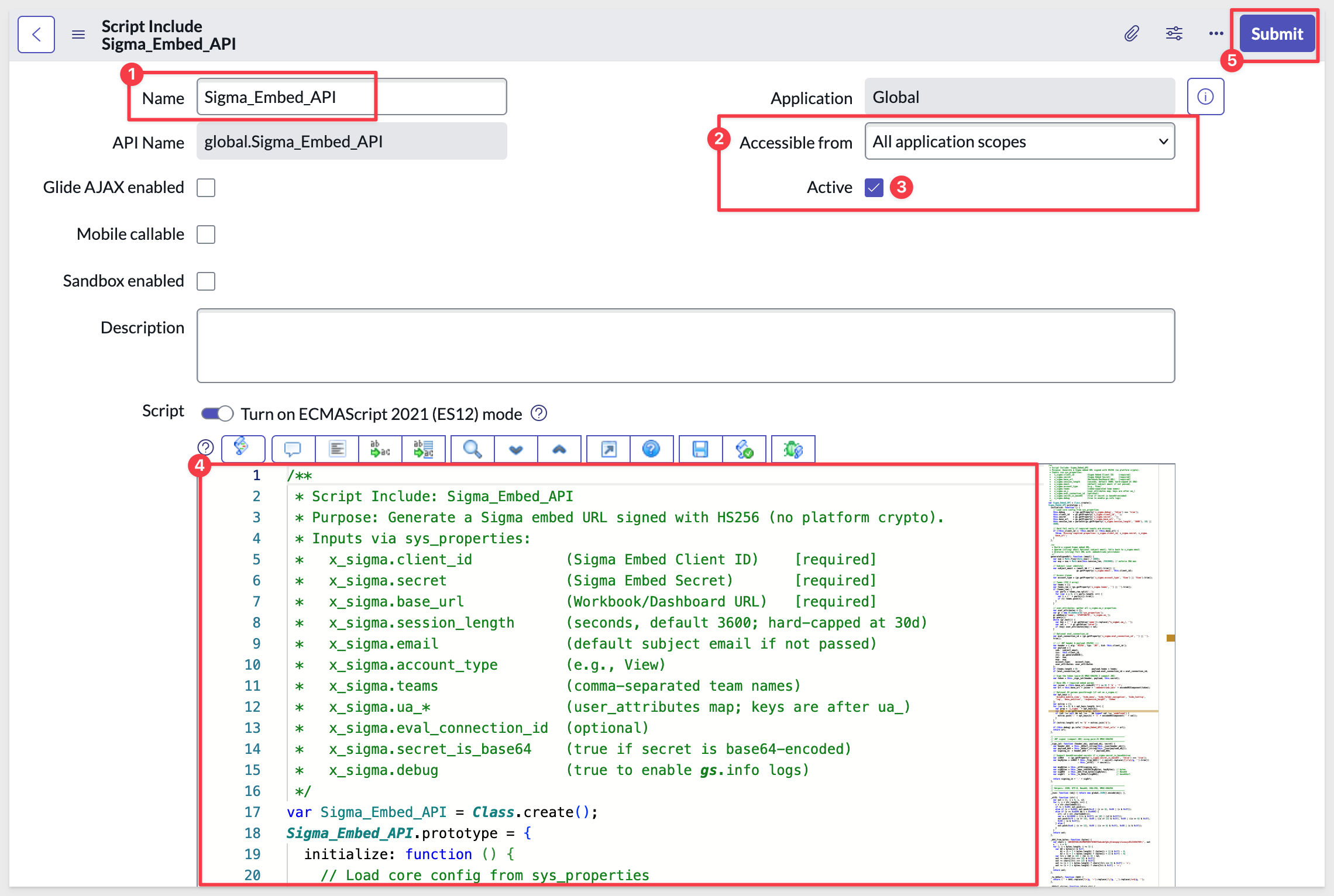Click the API Name read-only field

point(352,142)
